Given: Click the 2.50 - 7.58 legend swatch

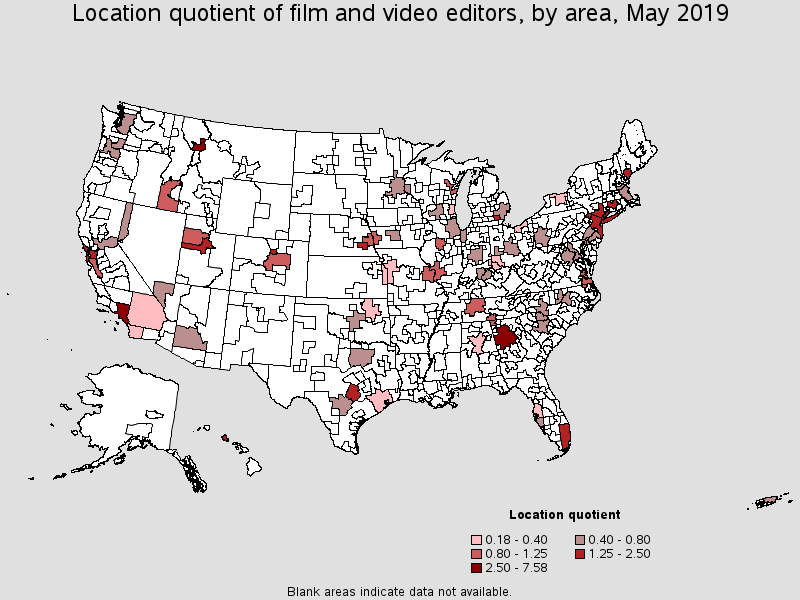Looking at the screenshot, I should click(479, 567).
